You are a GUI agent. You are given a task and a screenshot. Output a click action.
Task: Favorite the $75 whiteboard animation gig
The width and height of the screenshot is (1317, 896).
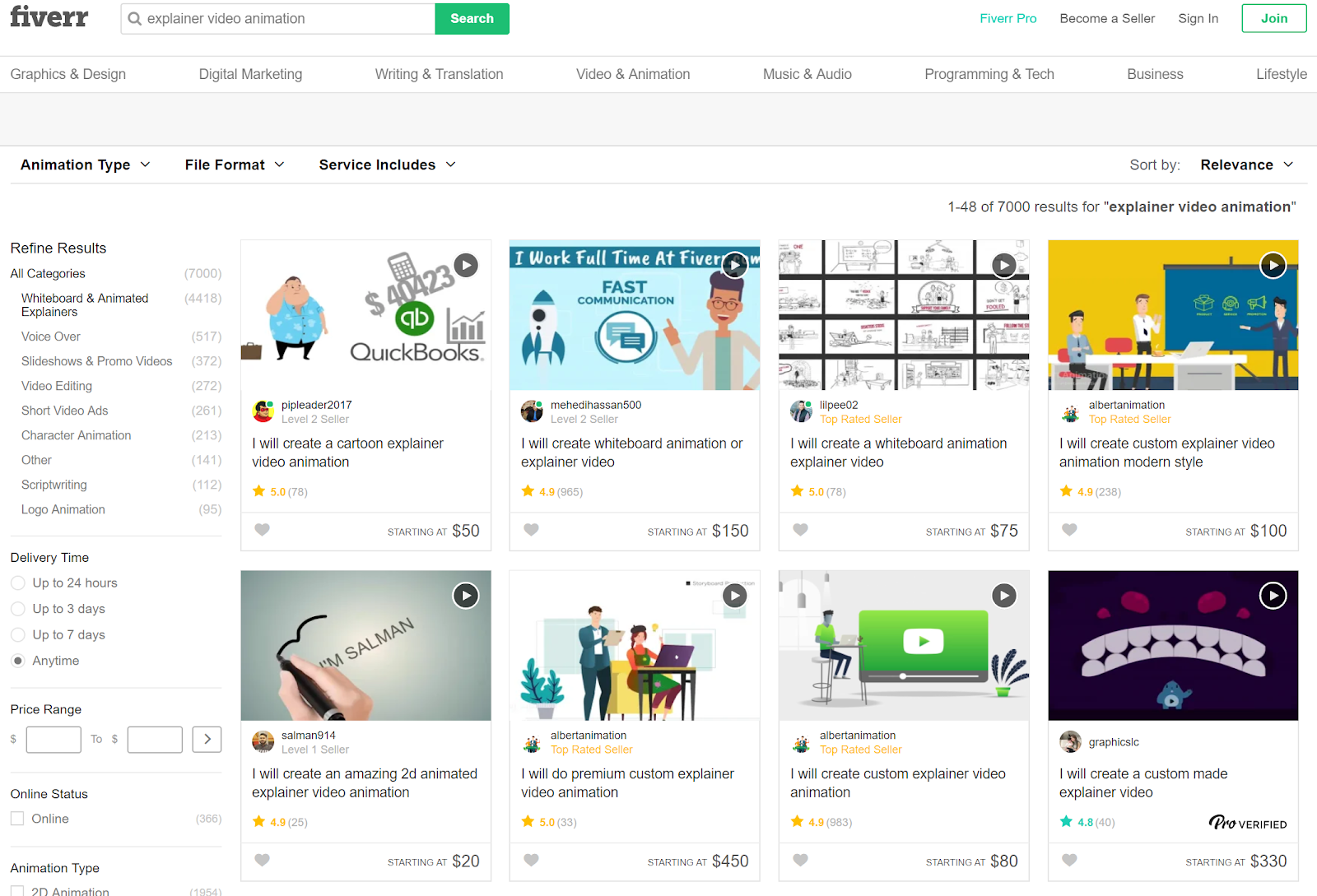(x=800, y=530)
